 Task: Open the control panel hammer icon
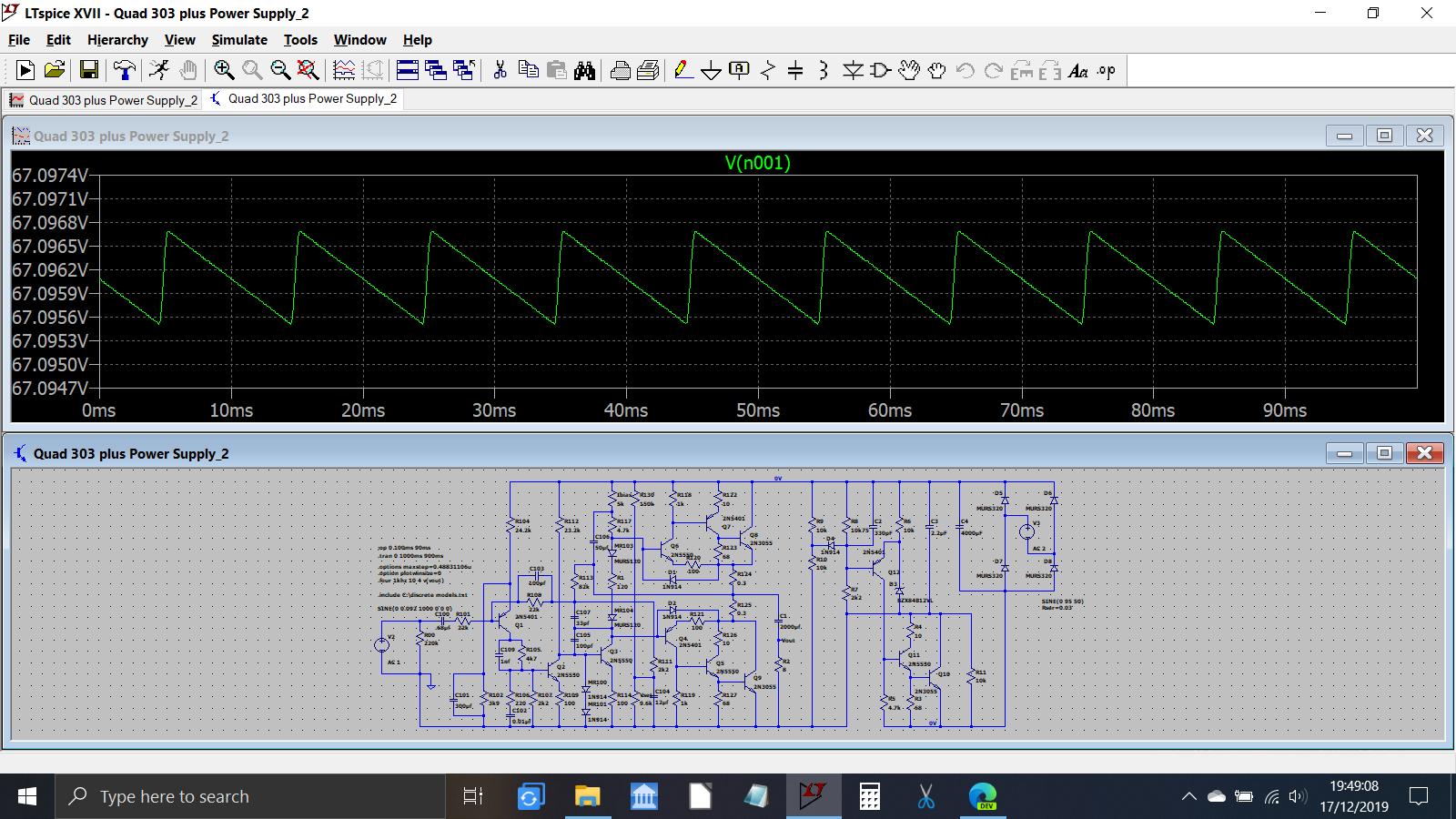[x=124, y=70]
